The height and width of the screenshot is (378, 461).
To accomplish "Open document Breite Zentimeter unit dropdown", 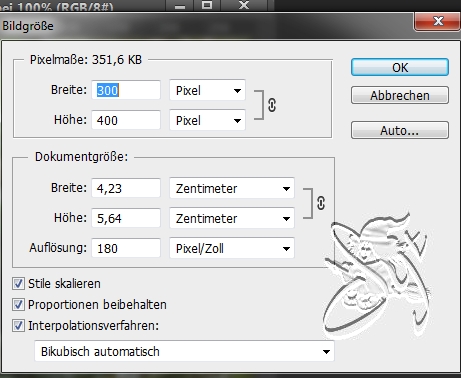I will coord(232,188).
